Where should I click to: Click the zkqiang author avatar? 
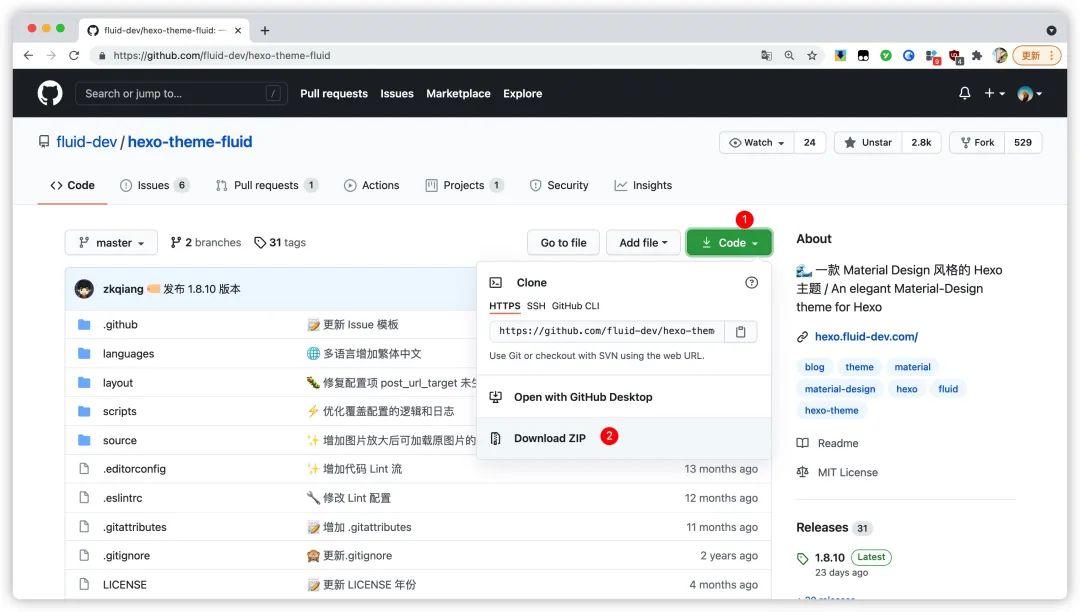click(84, 289)
